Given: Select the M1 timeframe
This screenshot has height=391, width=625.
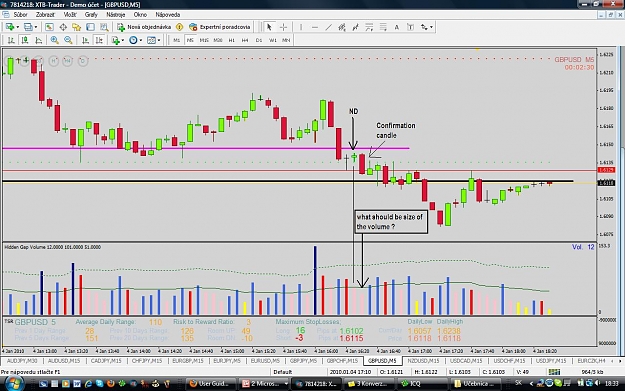Looking at the screenshot, I should tap(177, 40).
